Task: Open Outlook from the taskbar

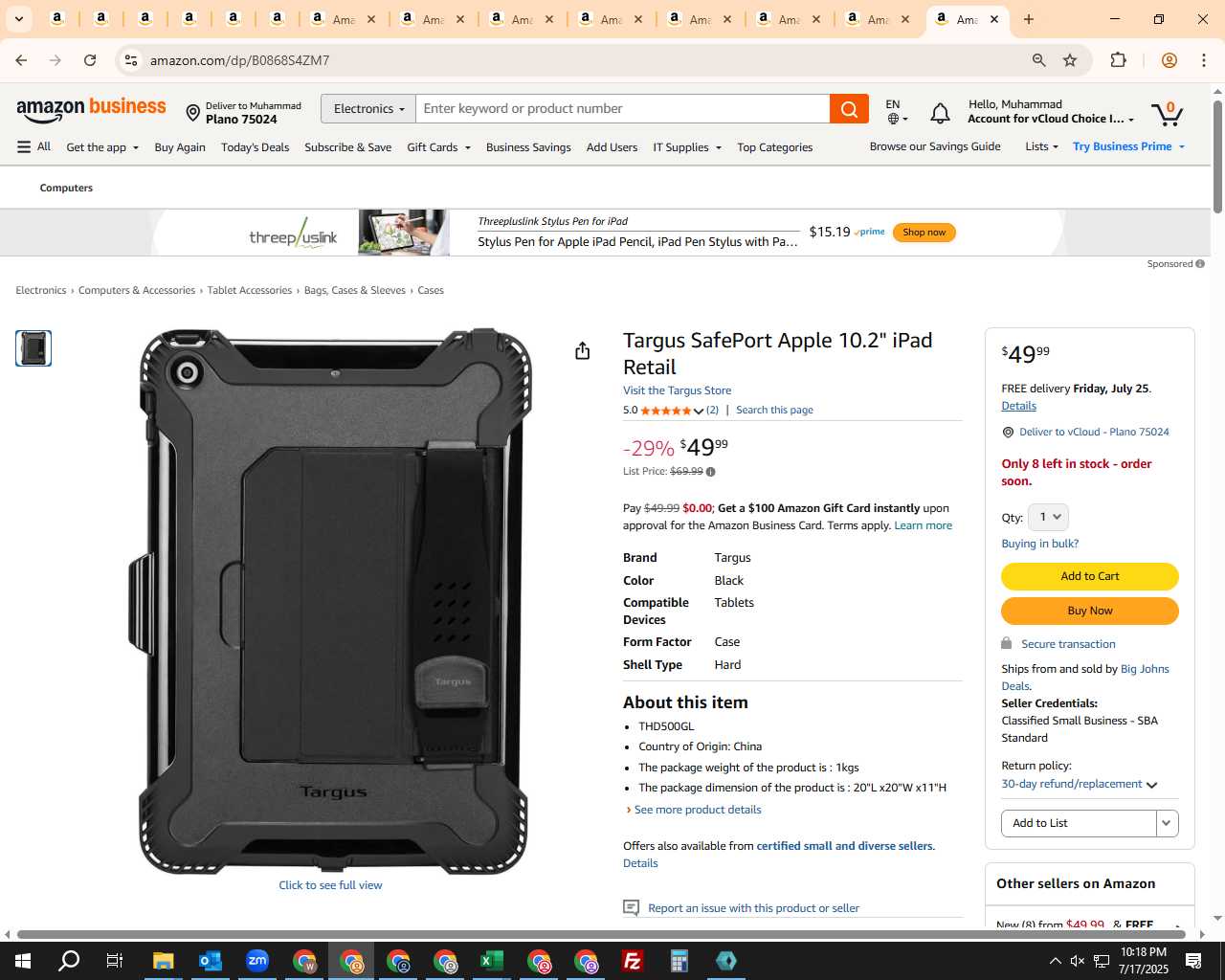Action: tap(210, 961)
